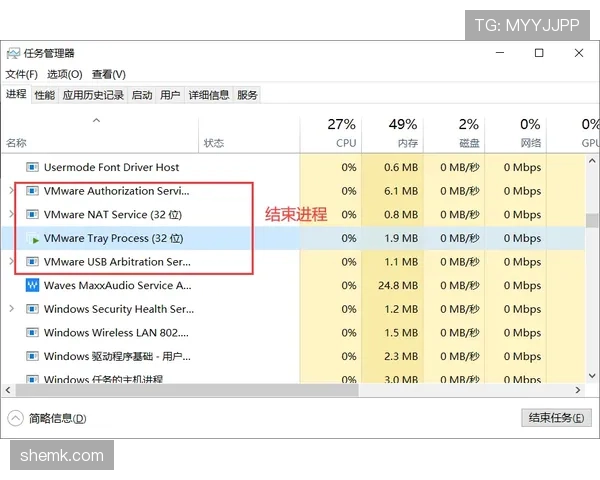Click the 2.3 MB memory value

click(x=401, y=356)
